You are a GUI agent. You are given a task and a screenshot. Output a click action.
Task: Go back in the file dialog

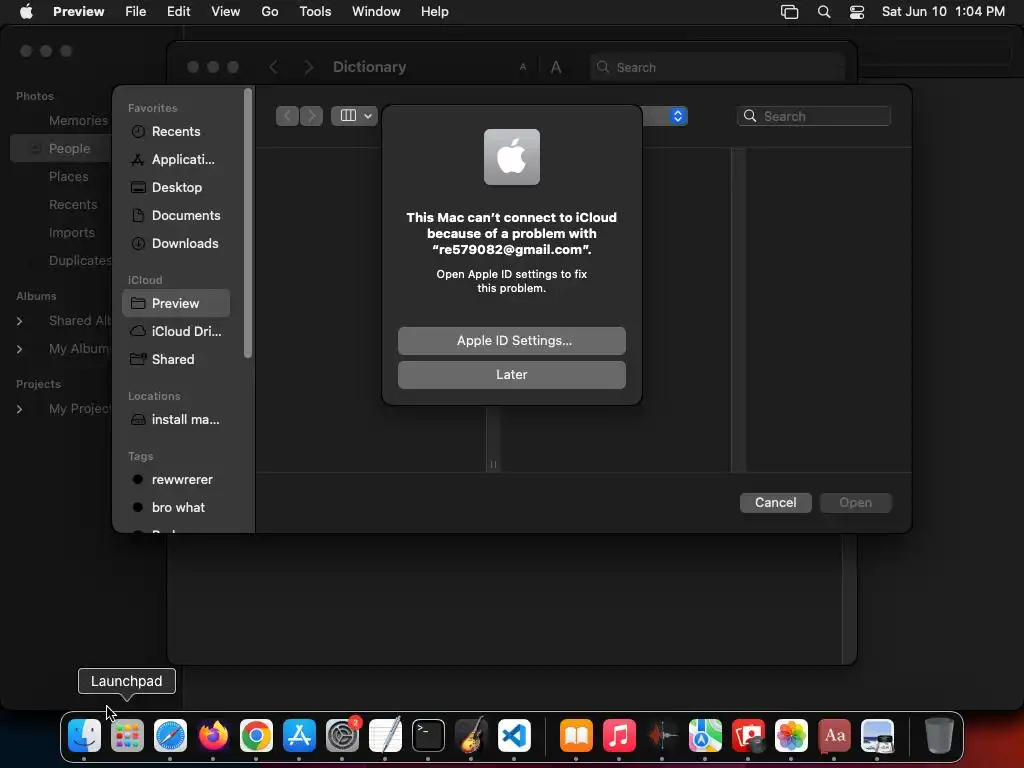(287, 116)
